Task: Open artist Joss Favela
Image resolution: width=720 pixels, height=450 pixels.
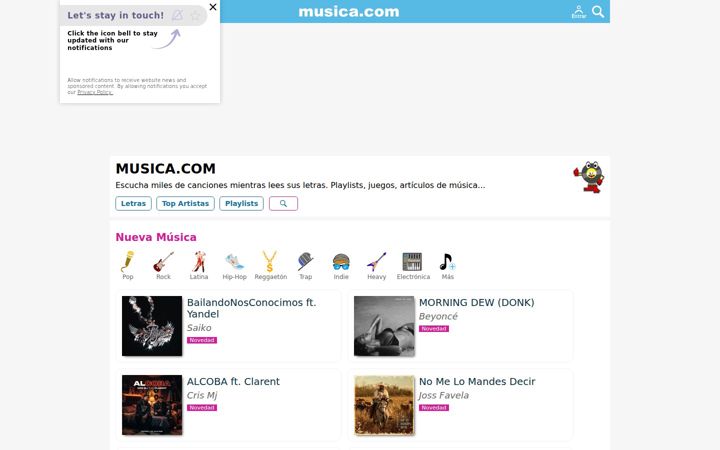Action: tap(444, 395)
